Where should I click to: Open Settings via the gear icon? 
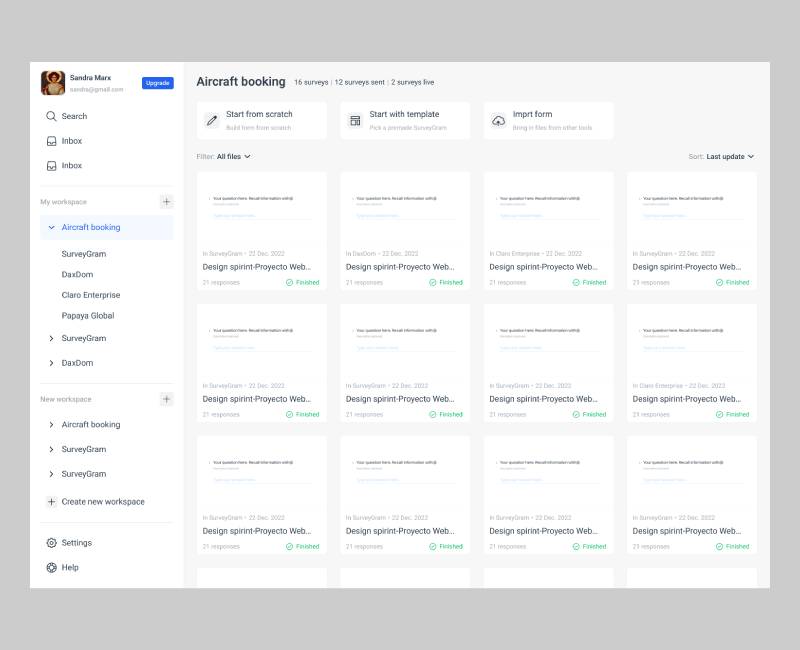tap(51, 543)
